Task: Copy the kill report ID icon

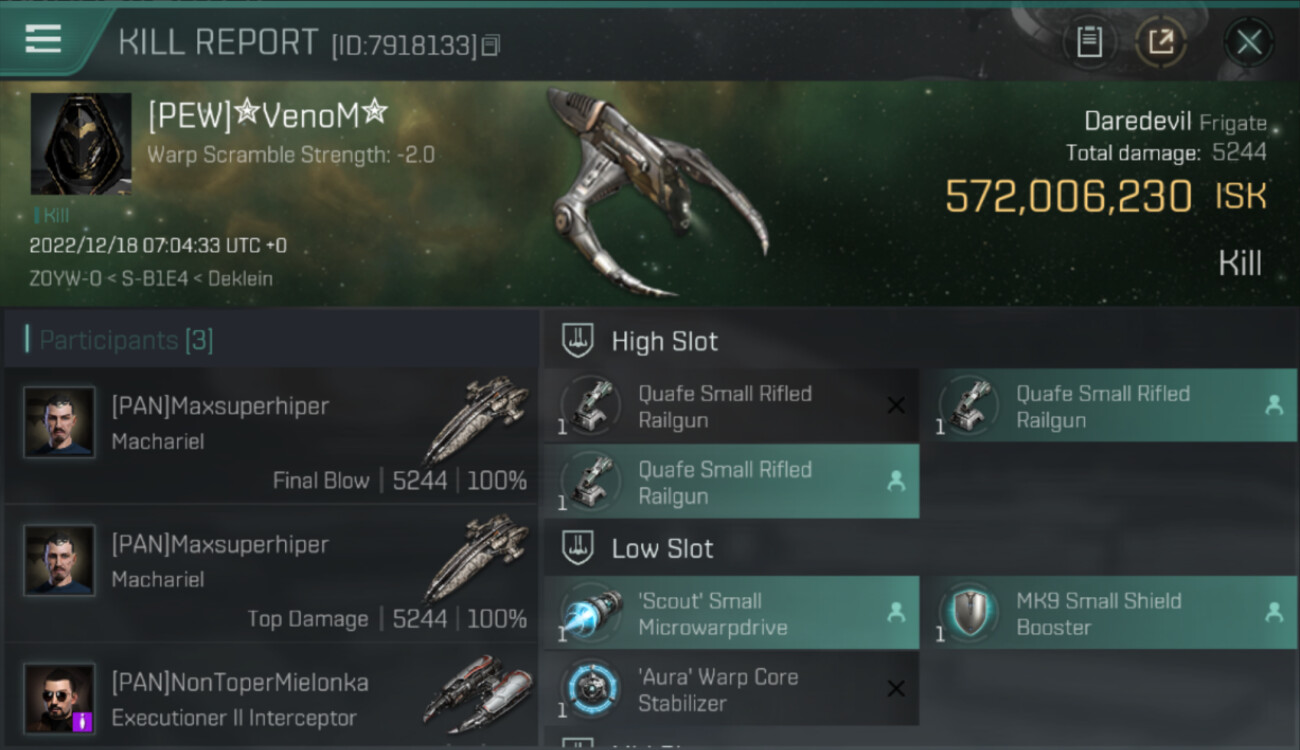Action: pyautogui.click(x=491, y=46)
